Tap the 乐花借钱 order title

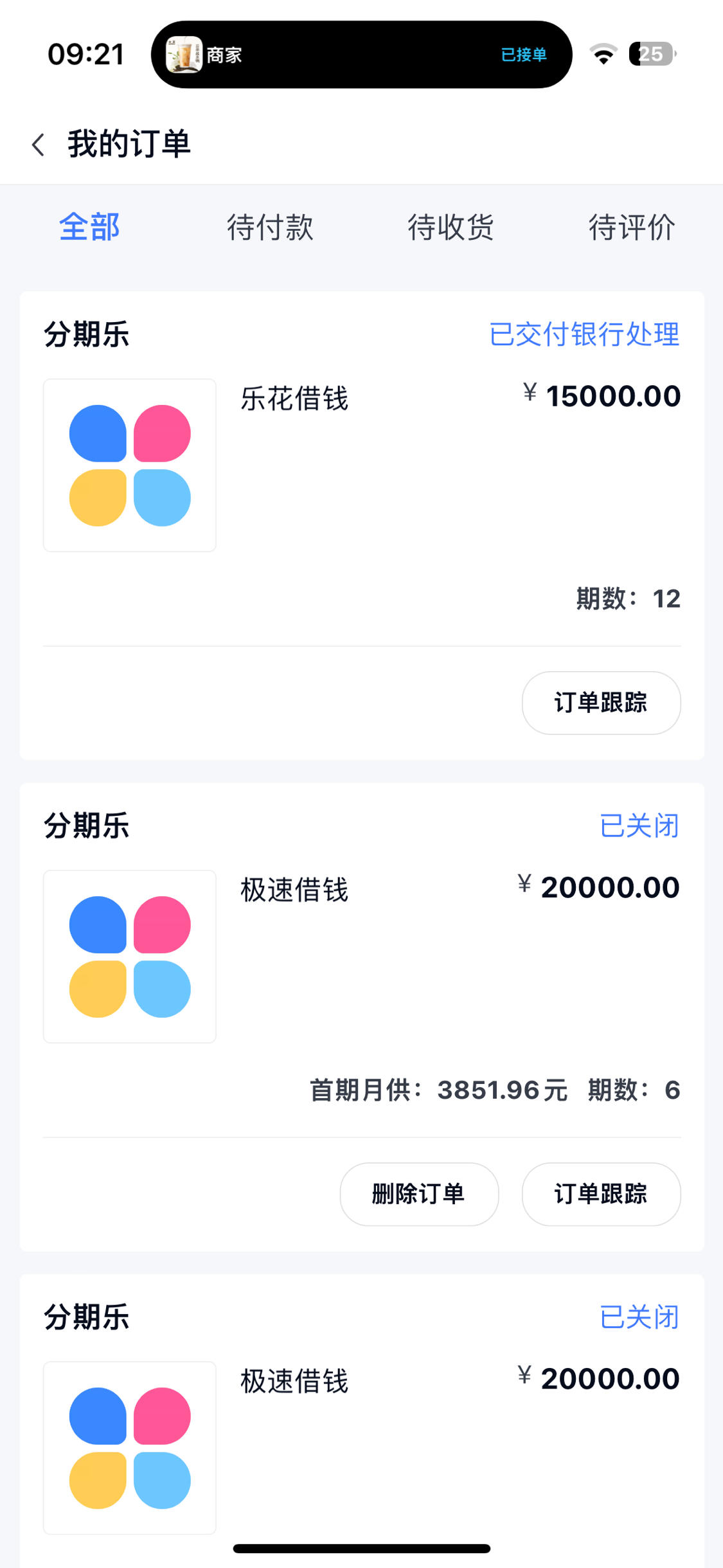click(294, 399)
